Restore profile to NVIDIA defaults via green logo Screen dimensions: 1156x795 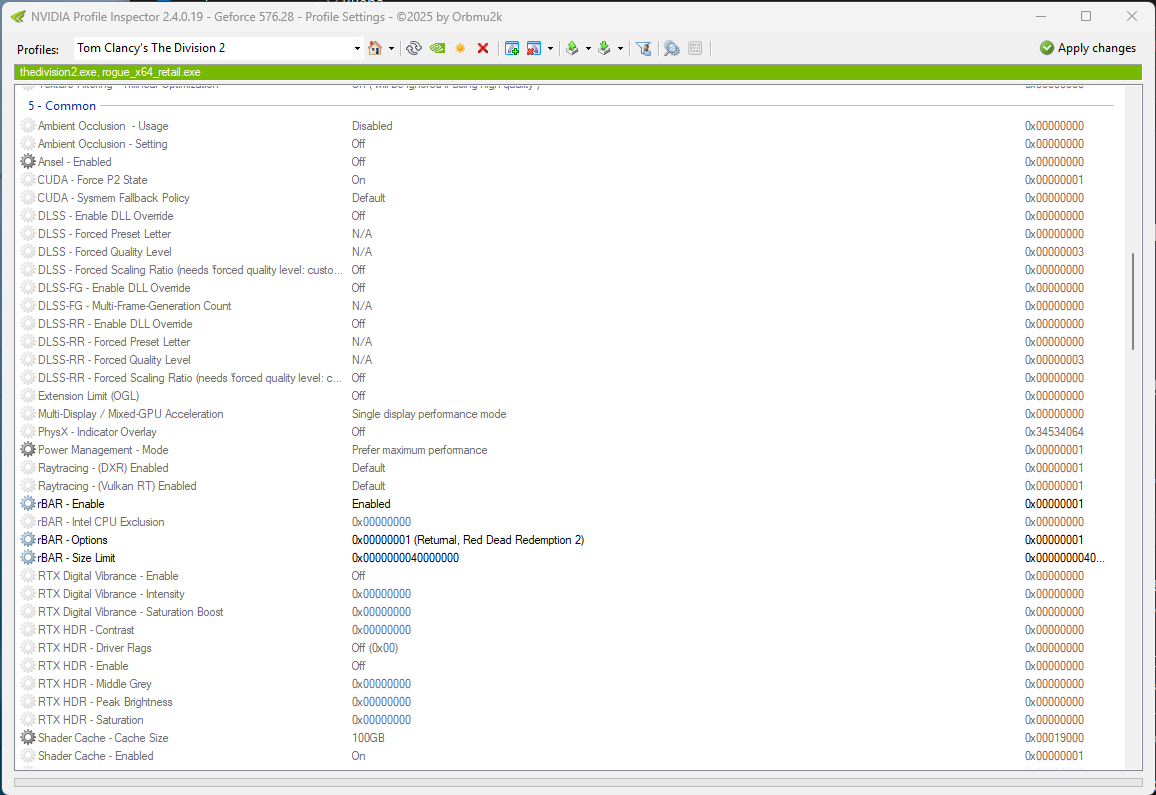tap(437, 48)
